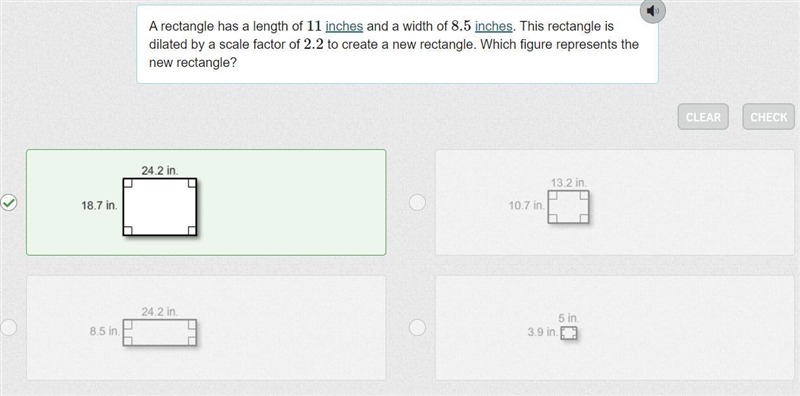Click the top-right answer option card
The width and height of the screenshot is (800, 396).
point(615,202)
